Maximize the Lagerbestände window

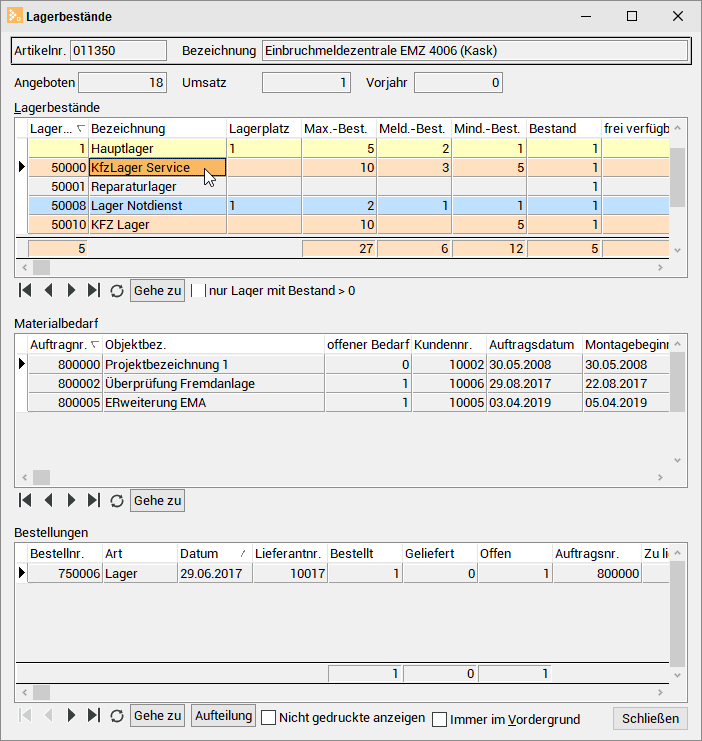tap(632, 16)
